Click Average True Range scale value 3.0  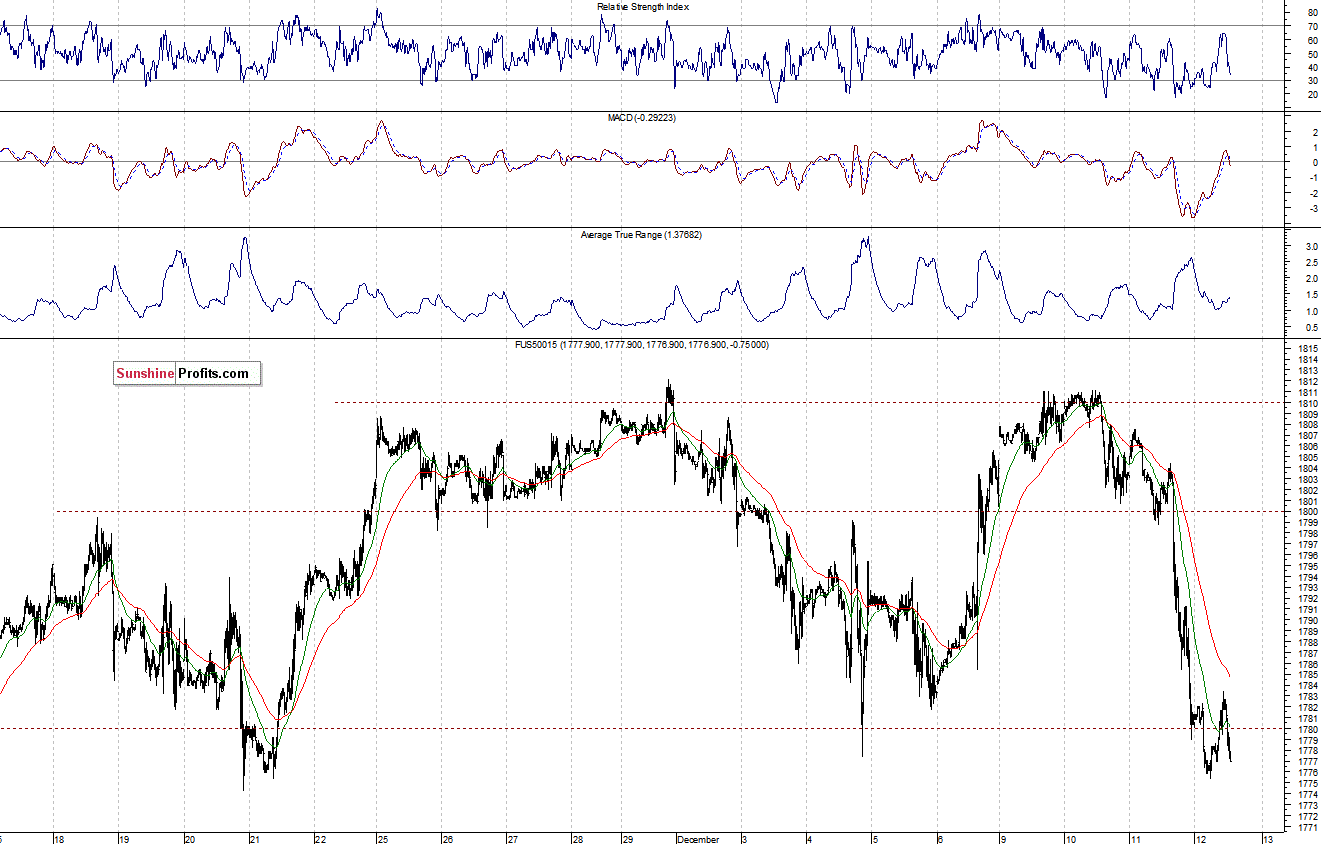(x=1312, y=246)
